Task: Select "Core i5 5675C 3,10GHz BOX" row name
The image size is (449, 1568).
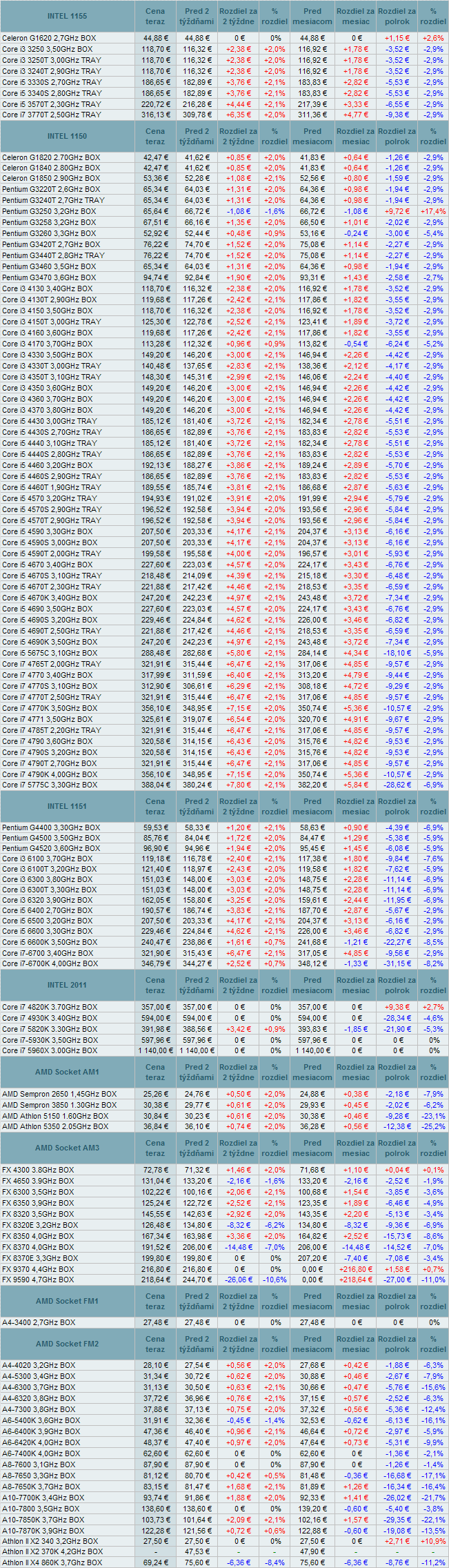Action: [50, 653]
